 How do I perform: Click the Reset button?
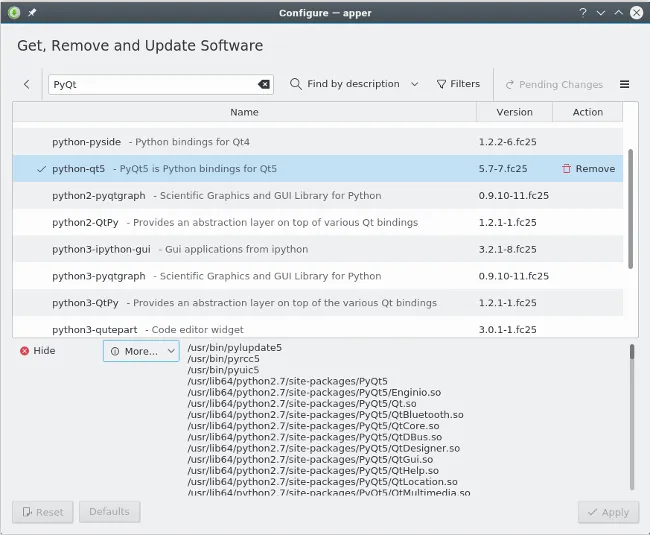tap(42, 512)
